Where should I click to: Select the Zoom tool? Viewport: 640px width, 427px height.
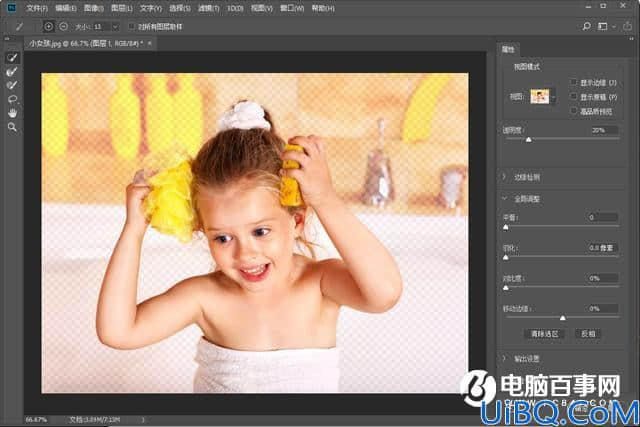(12, 127)
